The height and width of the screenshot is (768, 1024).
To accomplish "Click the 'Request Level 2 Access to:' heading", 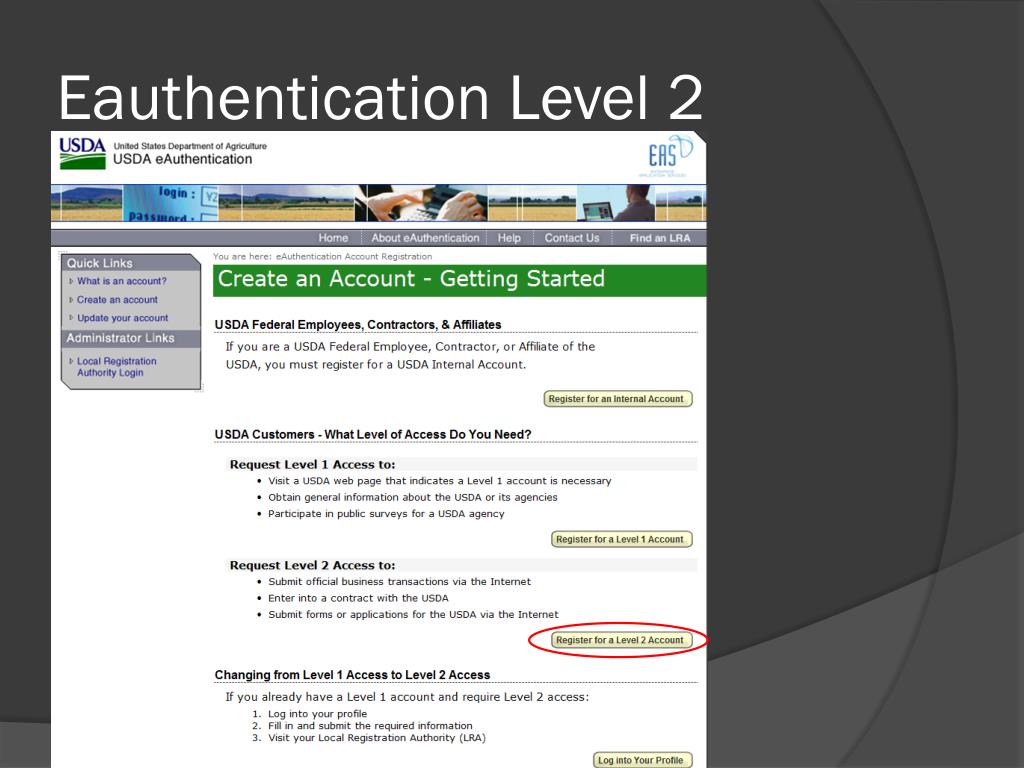I will [312, 566].
